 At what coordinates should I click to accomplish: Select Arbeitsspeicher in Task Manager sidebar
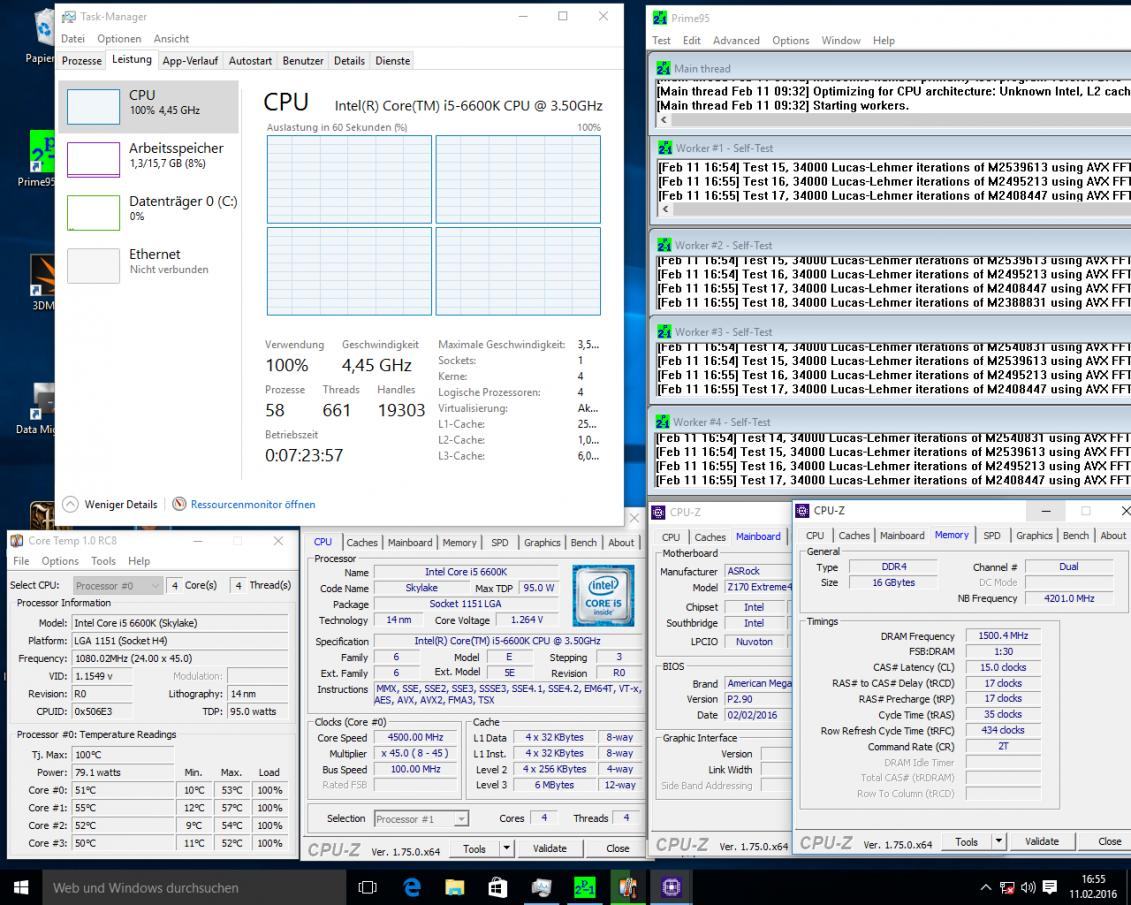tap(149, 159)
